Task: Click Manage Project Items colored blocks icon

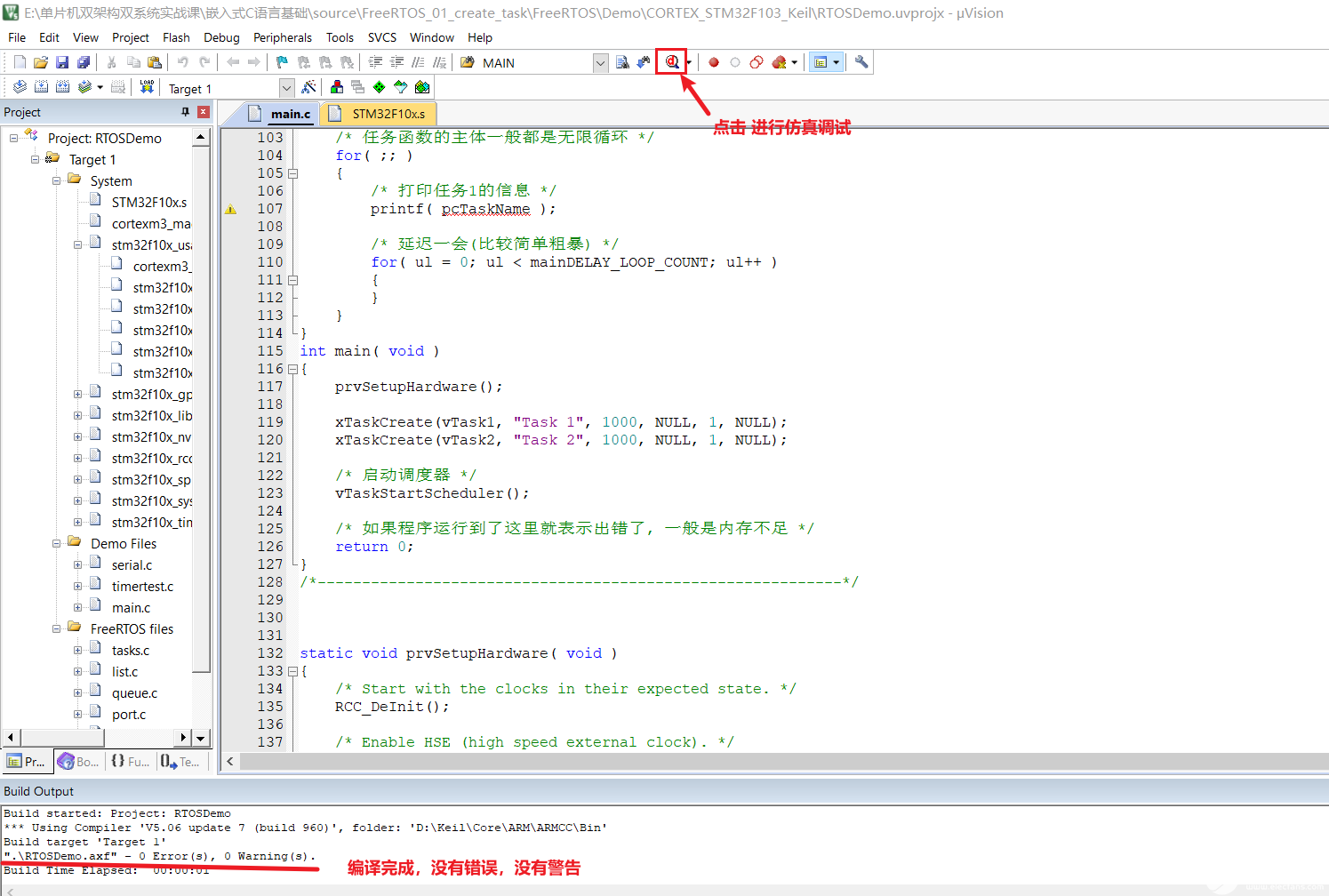Action: click(337, 87)
